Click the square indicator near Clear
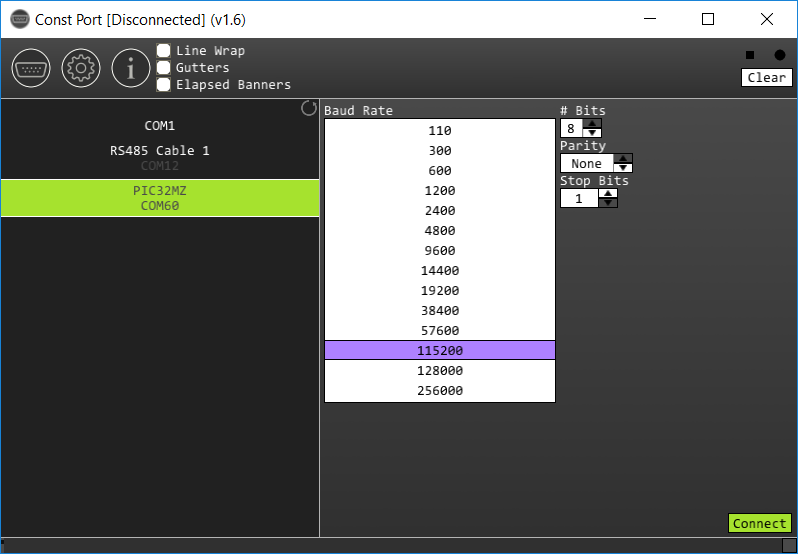 [750, 55]
